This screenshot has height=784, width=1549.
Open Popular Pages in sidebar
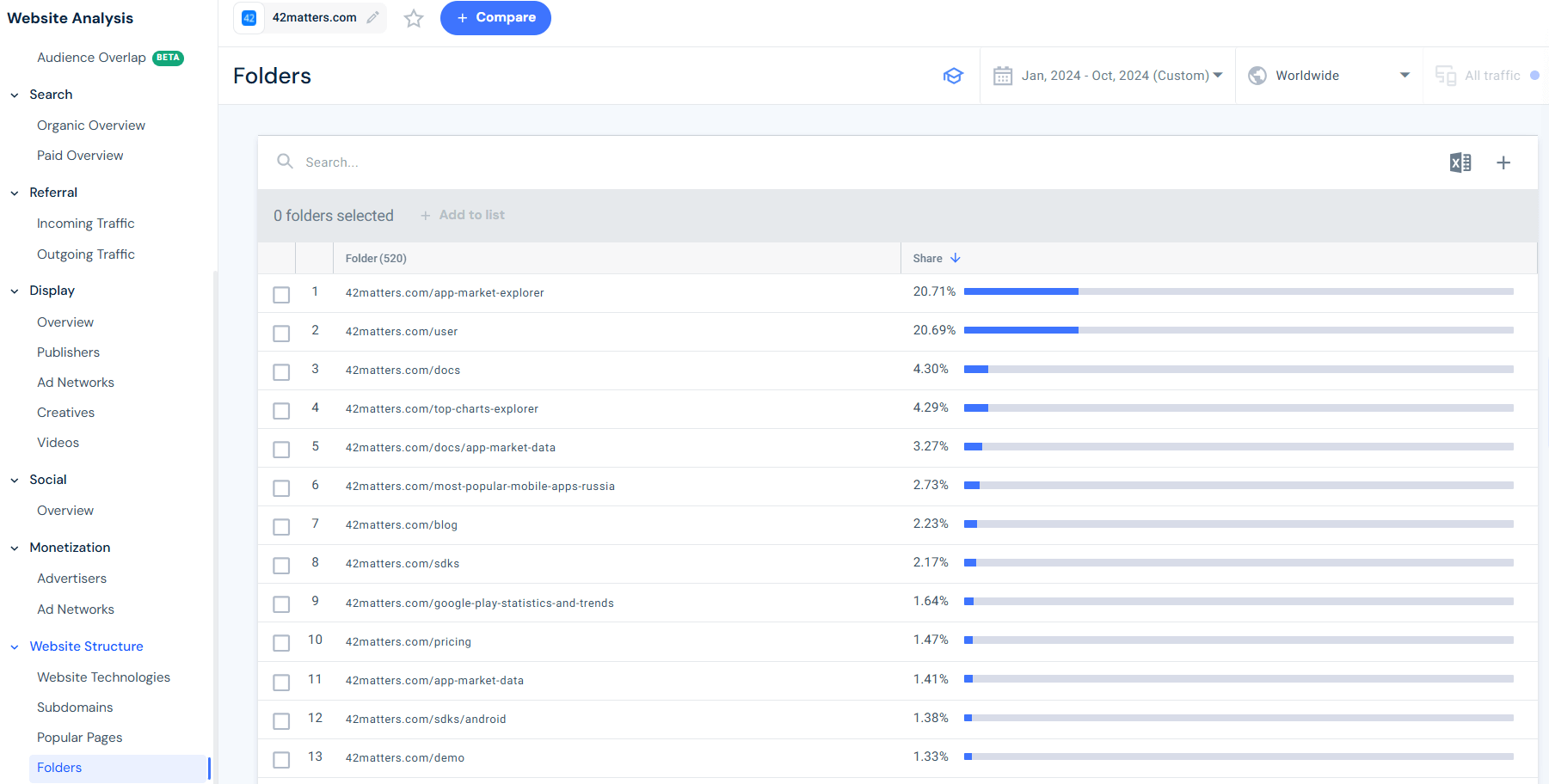tap(79, 738)
